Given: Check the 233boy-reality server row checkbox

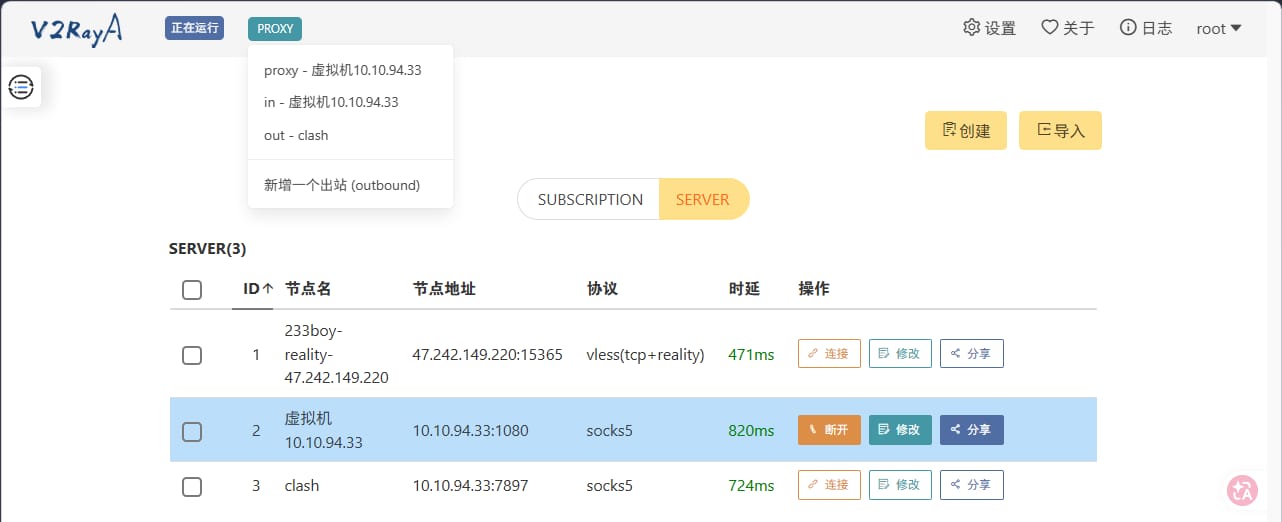Looking at the screenshot, I should click(192, 355).
